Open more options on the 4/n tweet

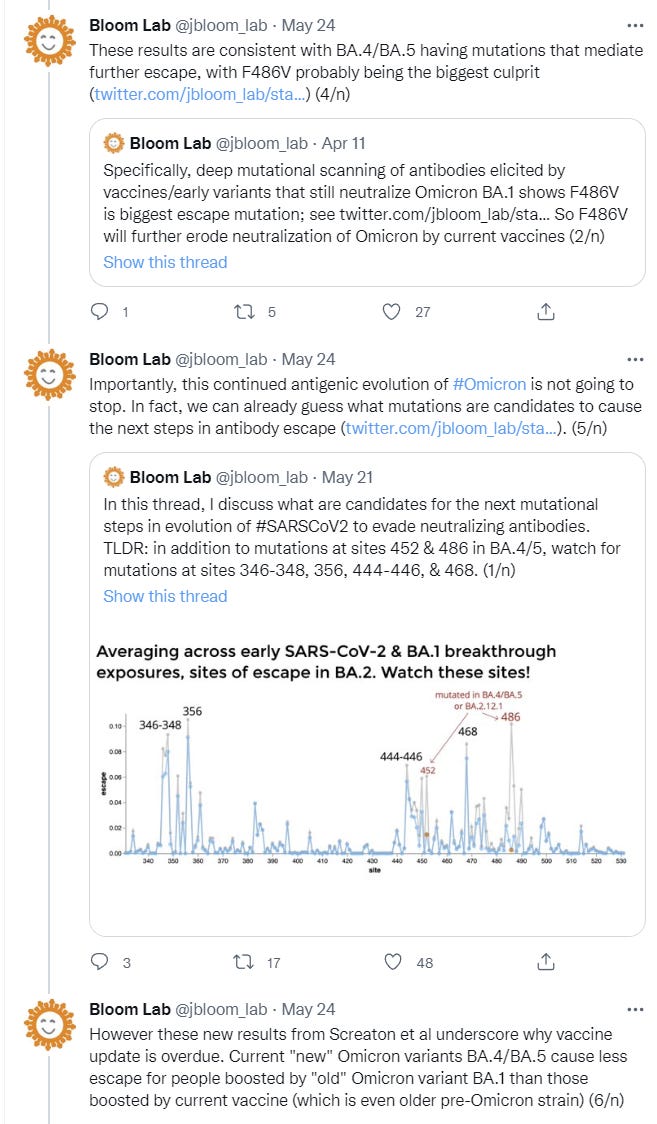pos(634,24)
